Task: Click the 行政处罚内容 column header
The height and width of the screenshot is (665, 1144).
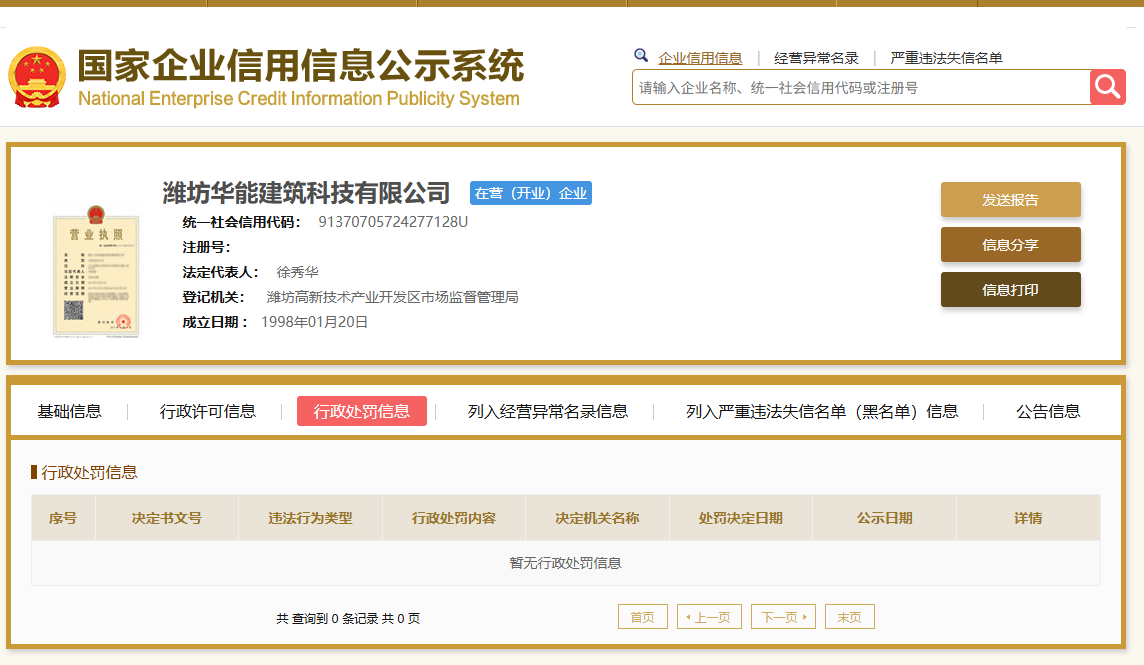Action: click(x=454, y=518)
